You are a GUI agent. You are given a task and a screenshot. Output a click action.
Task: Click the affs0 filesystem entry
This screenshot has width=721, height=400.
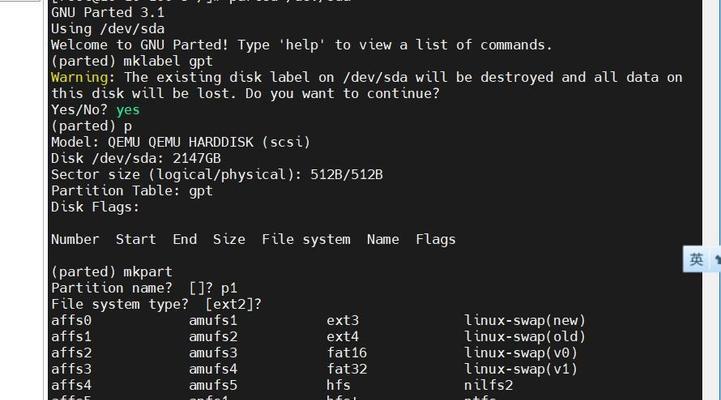tap(71, 320)
